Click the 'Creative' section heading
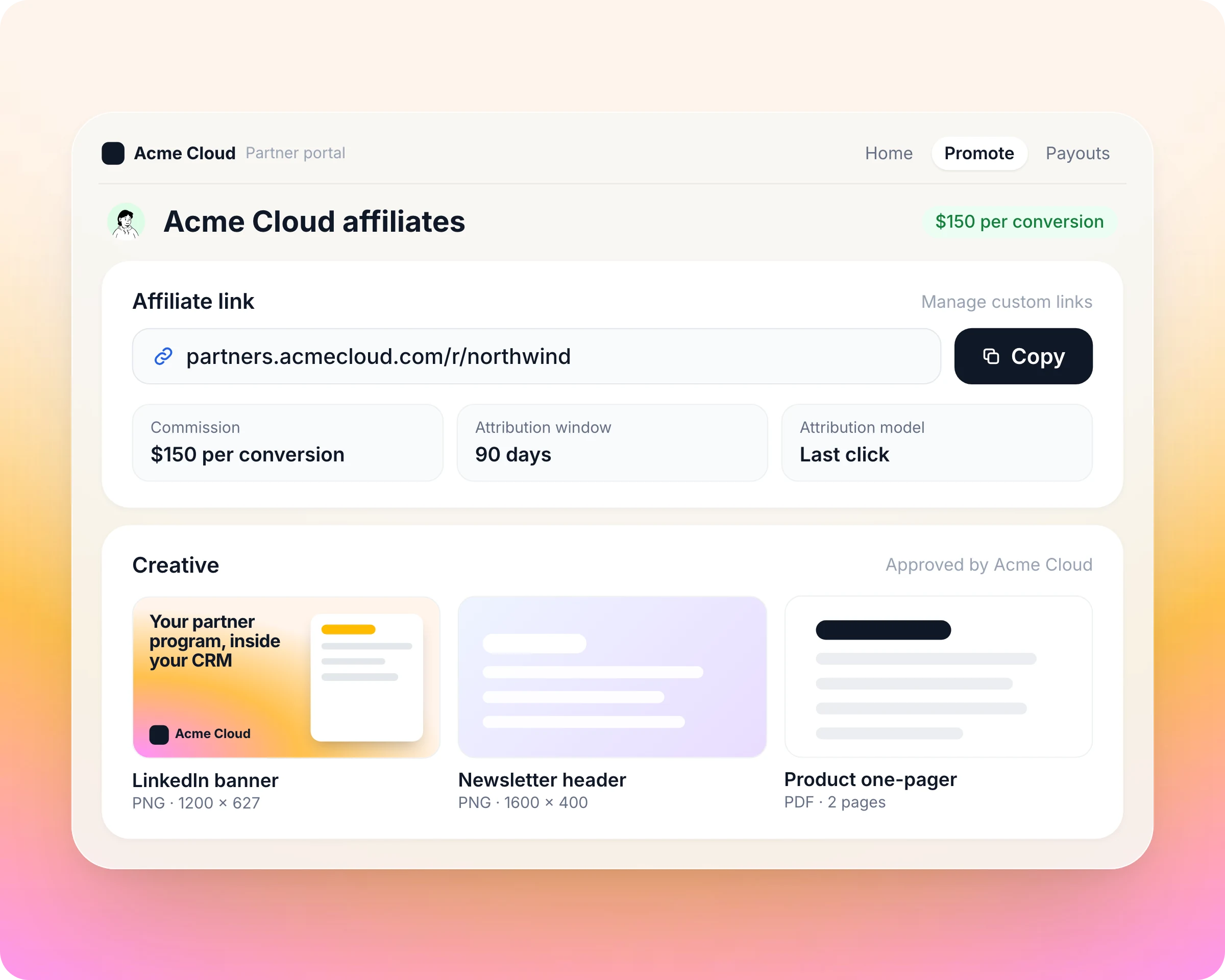 click(176, 565)
